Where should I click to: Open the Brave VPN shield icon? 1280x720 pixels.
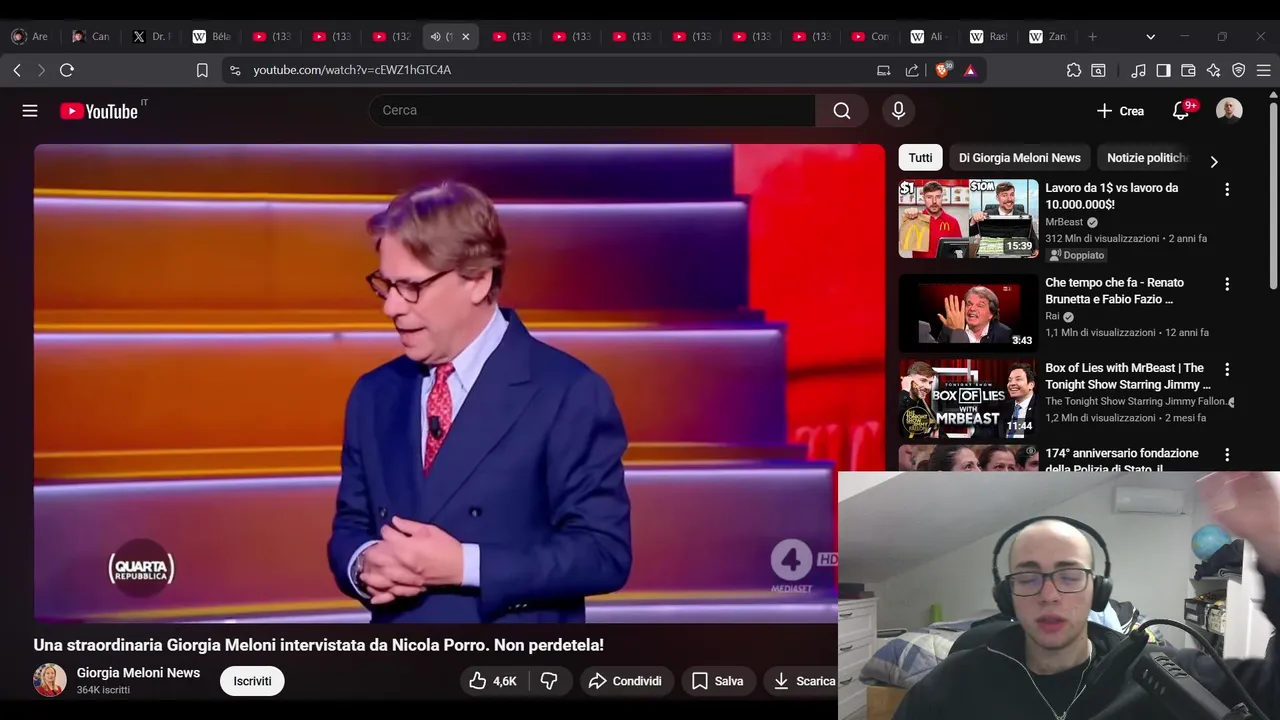pyautogui.click(x=1238, y=70)
